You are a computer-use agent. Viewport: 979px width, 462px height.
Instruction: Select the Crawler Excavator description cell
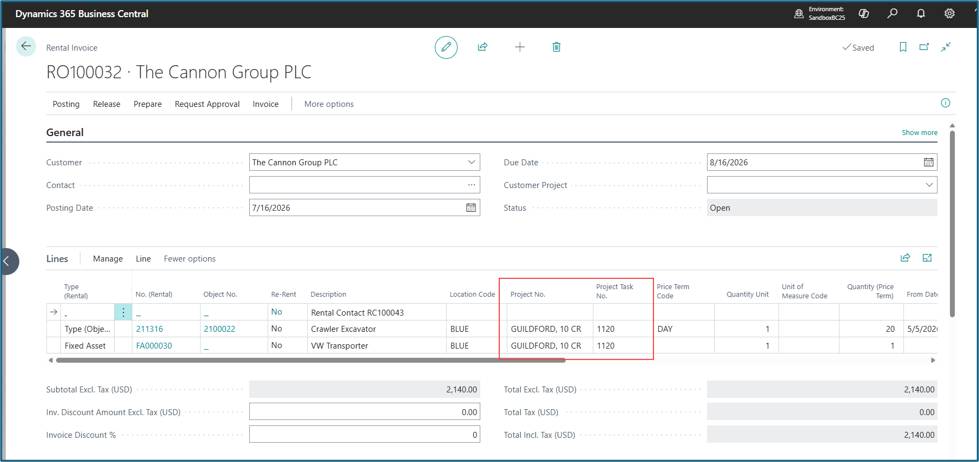[x=377, y=328]
